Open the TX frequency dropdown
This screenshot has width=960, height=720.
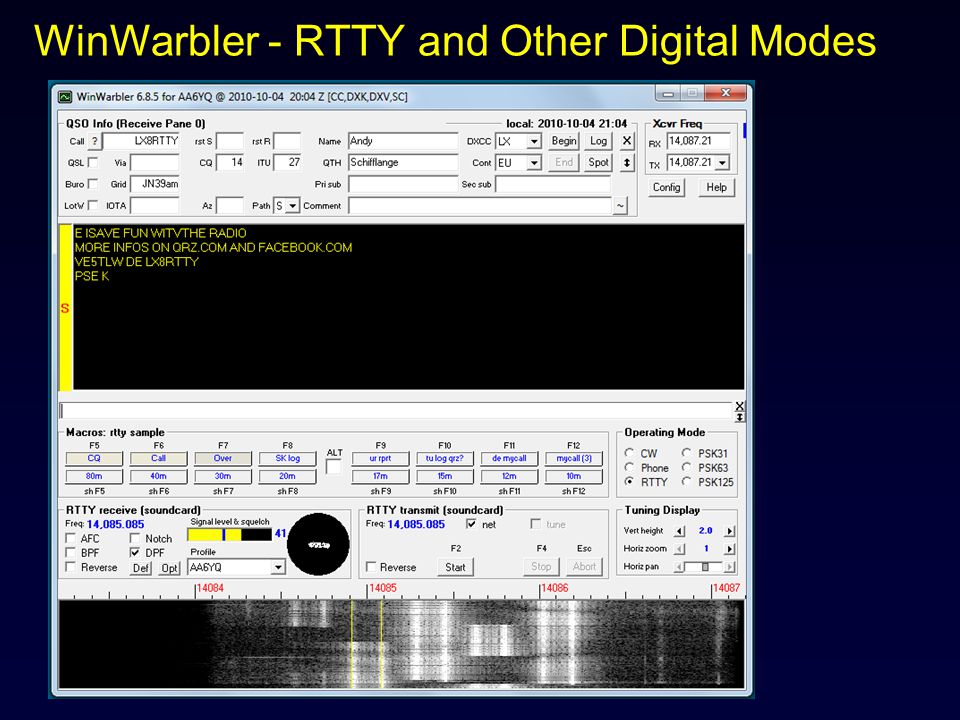tap(723, 163)
